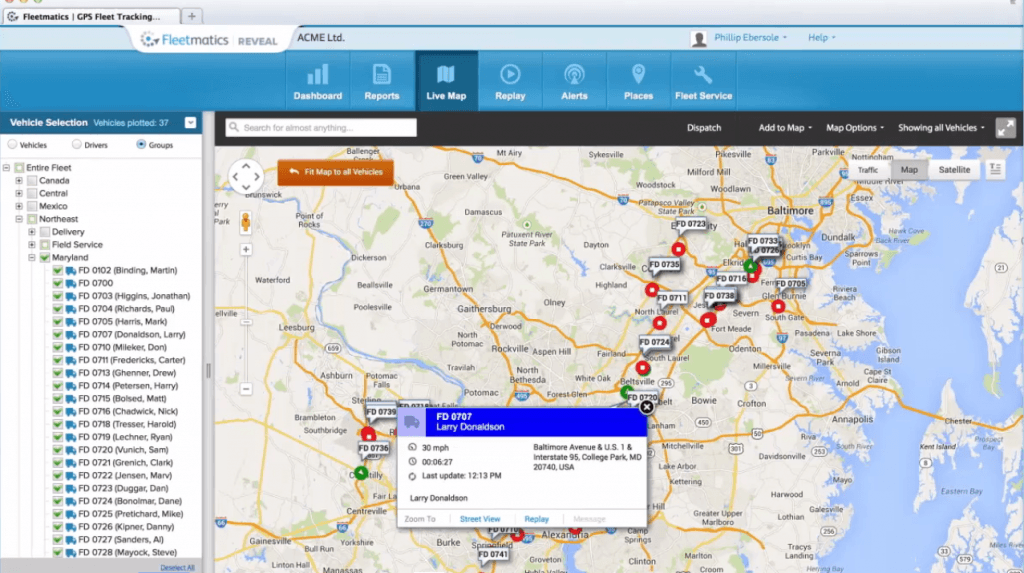
Task: Open the Fleet Service section
Action: pos(703,81)
